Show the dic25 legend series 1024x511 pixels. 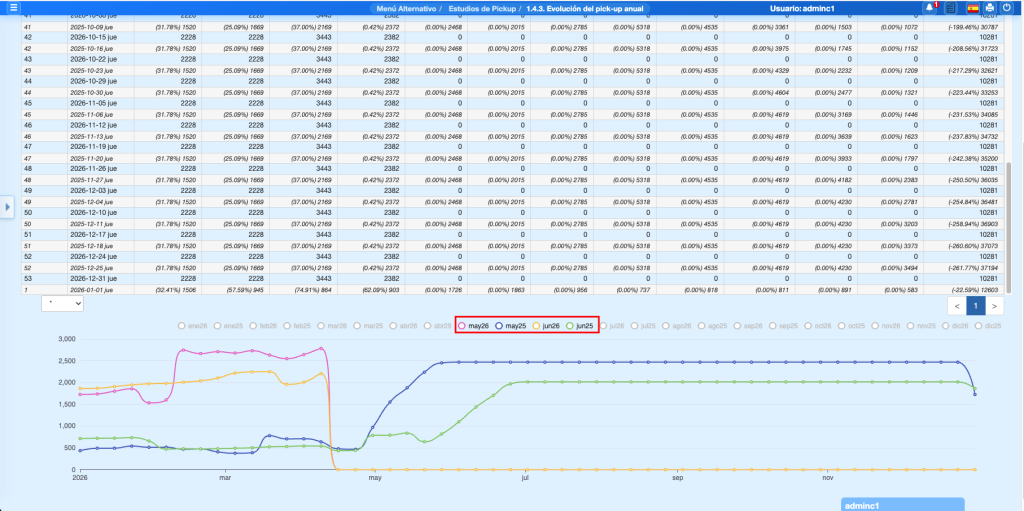985,326
